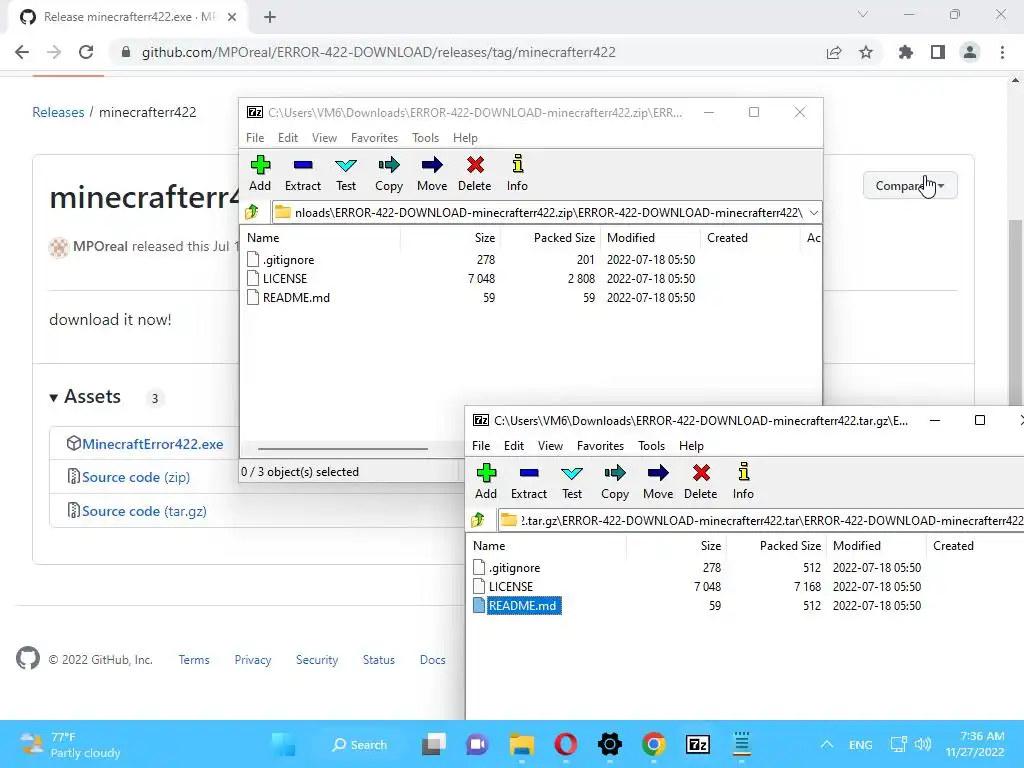Click horizontal scrollbar in zip 7-Zip window

[x=343, y=449]
